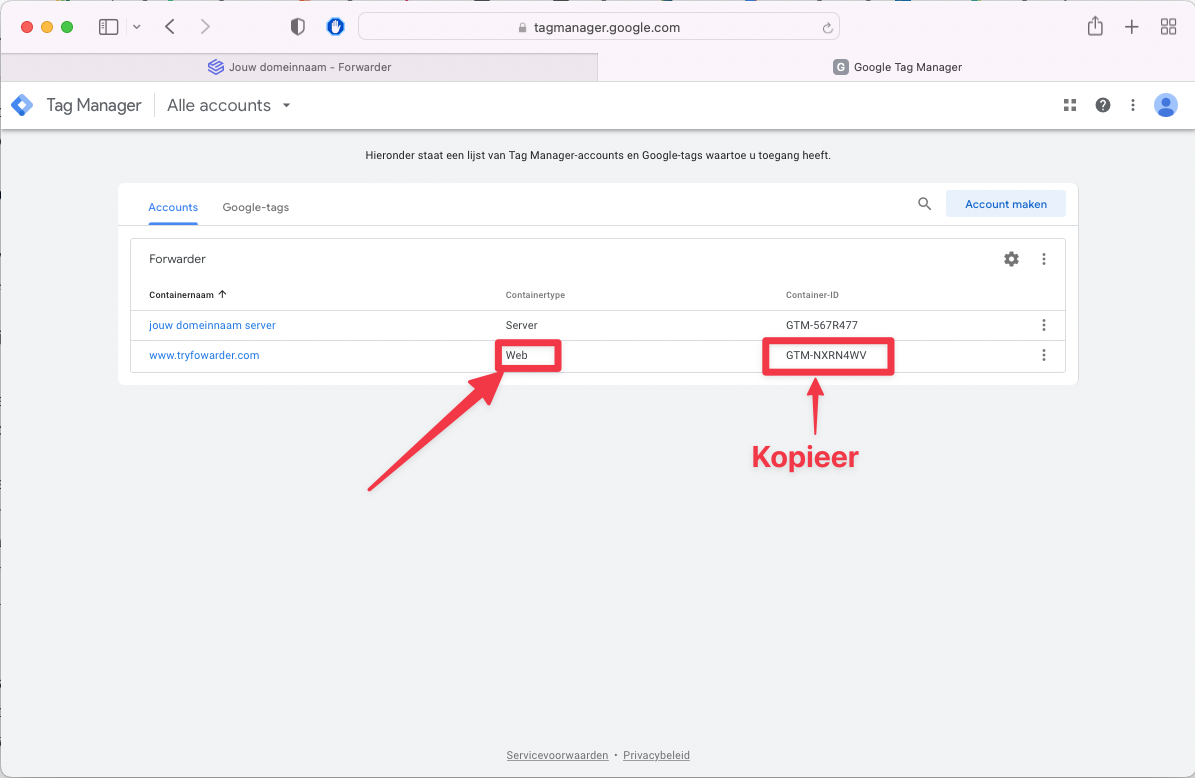
Task: Select the Accounts tab
Action: pyautogui.click(x=173, y=207)
